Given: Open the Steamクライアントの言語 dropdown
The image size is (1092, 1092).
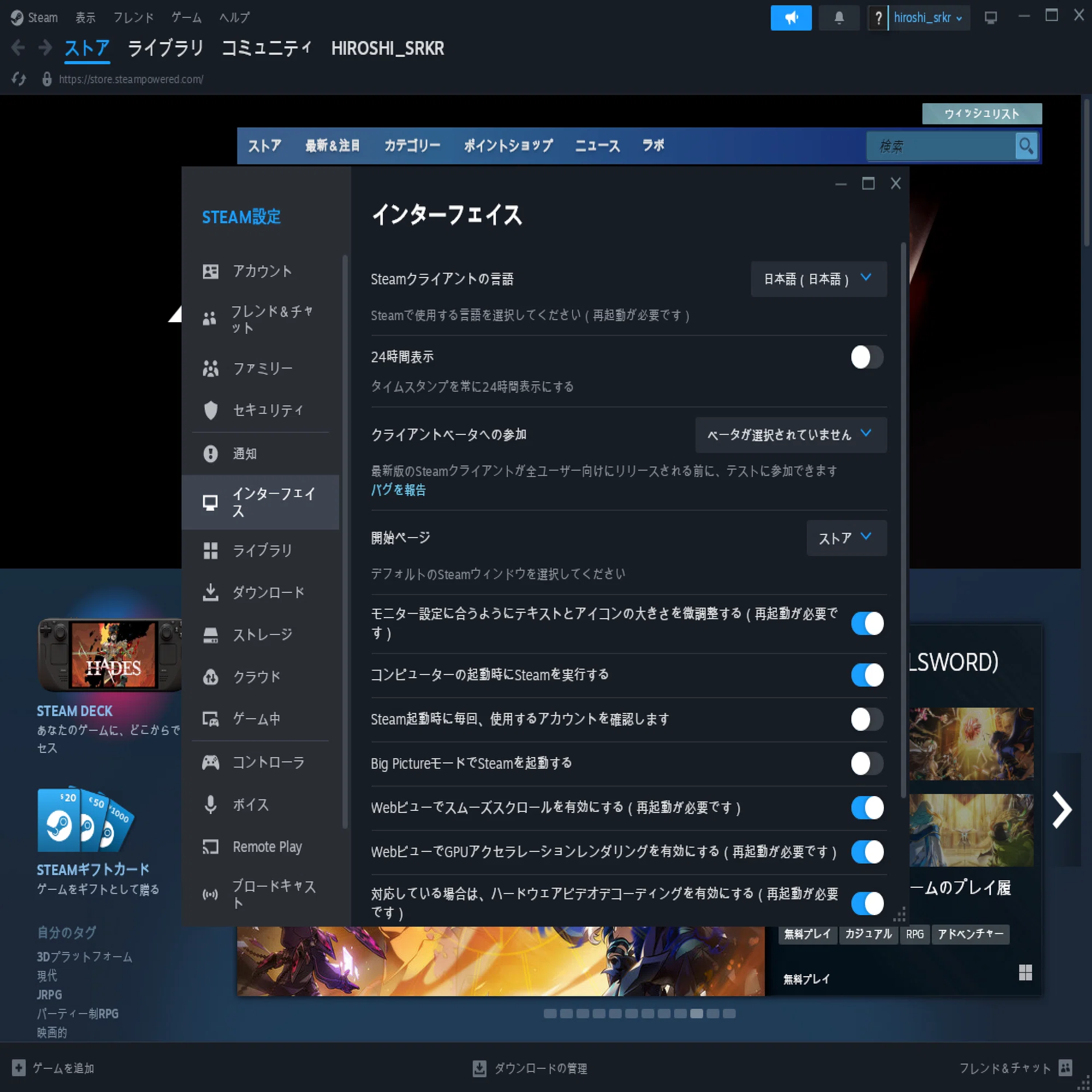Looking at the screenshot, I should pos(818,279).
